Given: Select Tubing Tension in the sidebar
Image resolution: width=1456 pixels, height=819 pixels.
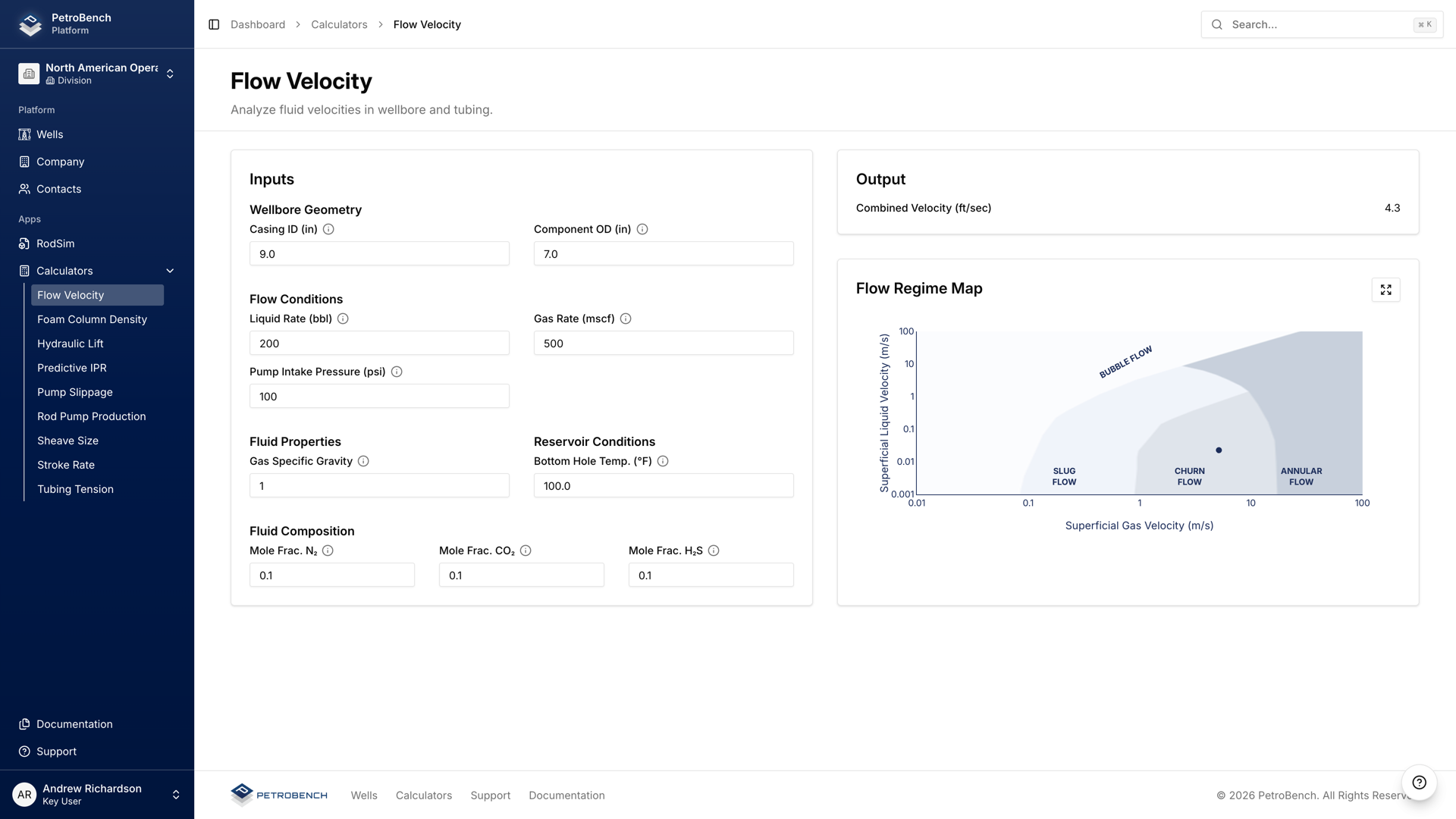Looking at the screenshot, I should [75, 489].
